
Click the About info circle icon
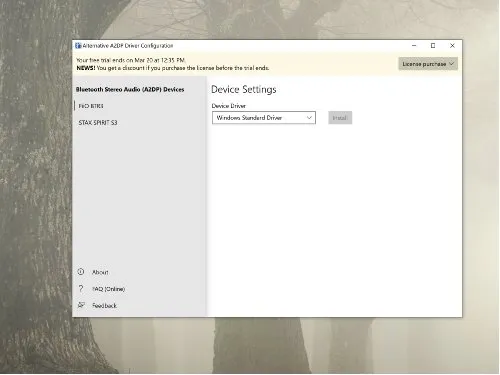81,272
